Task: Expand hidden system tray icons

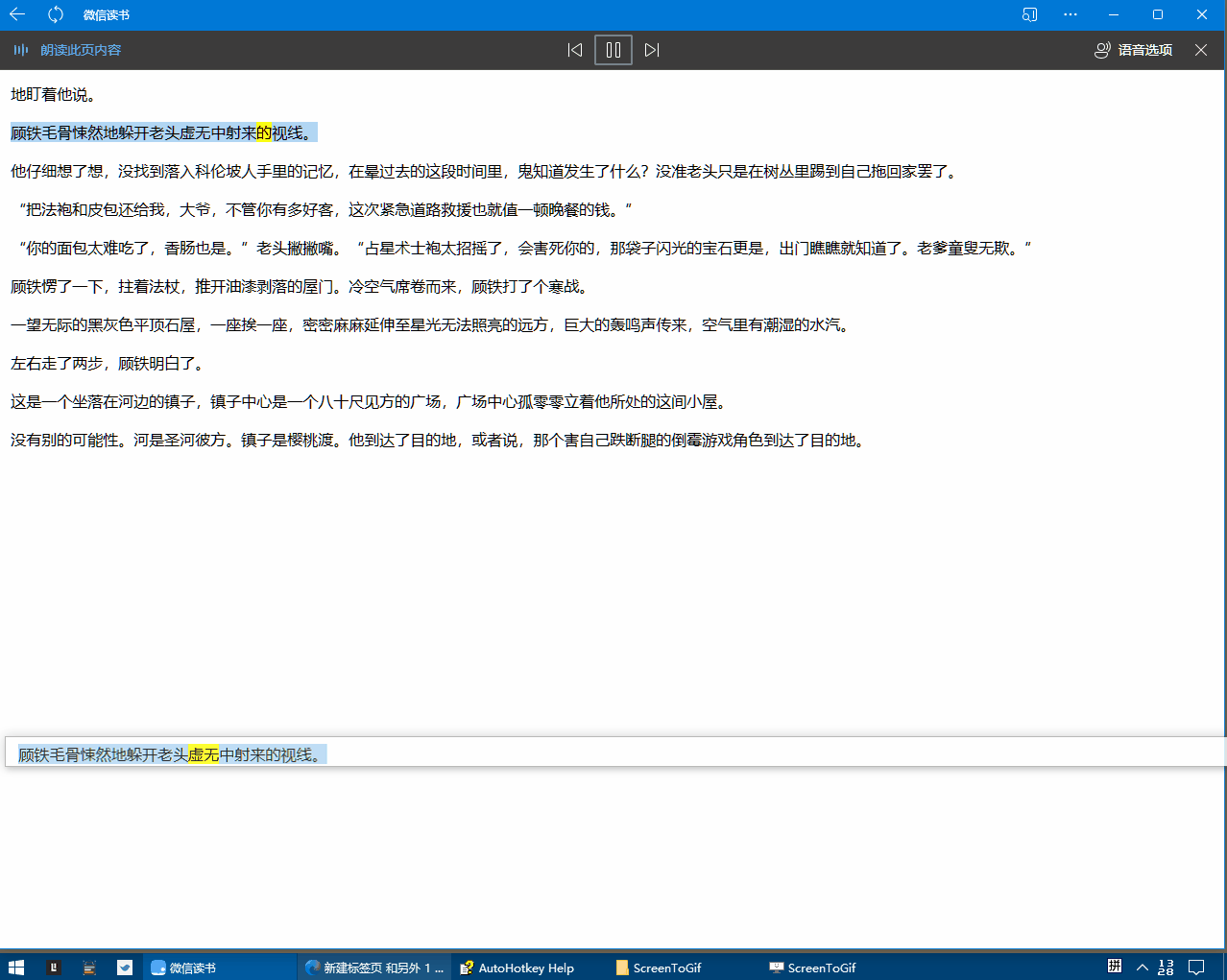Action: tap(1142, 968)
